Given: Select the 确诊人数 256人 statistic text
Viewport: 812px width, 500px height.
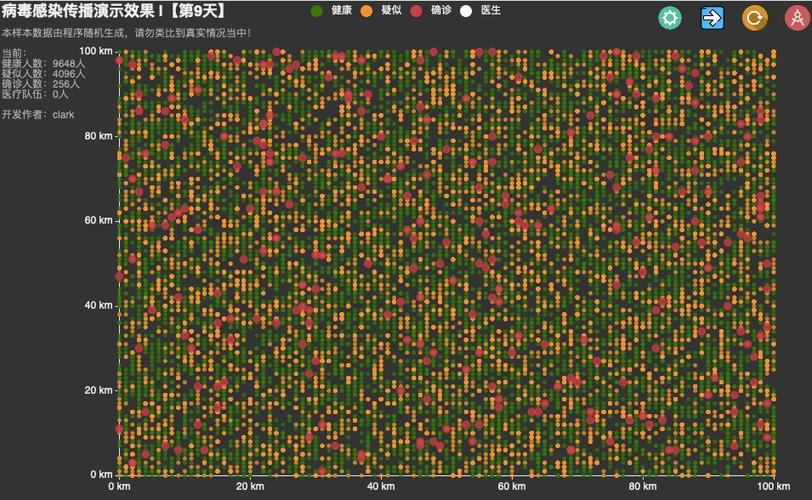Looking at the screenshot, I should 40,84.
